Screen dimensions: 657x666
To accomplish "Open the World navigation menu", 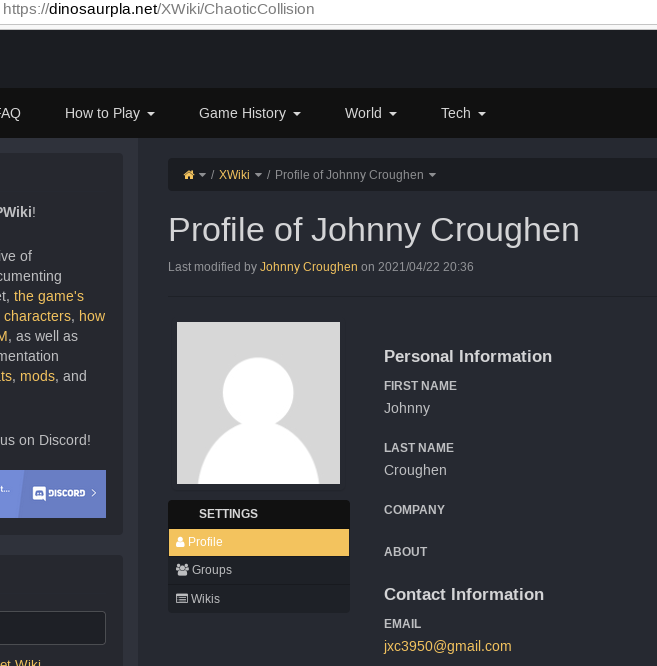I will pos(371,113).
